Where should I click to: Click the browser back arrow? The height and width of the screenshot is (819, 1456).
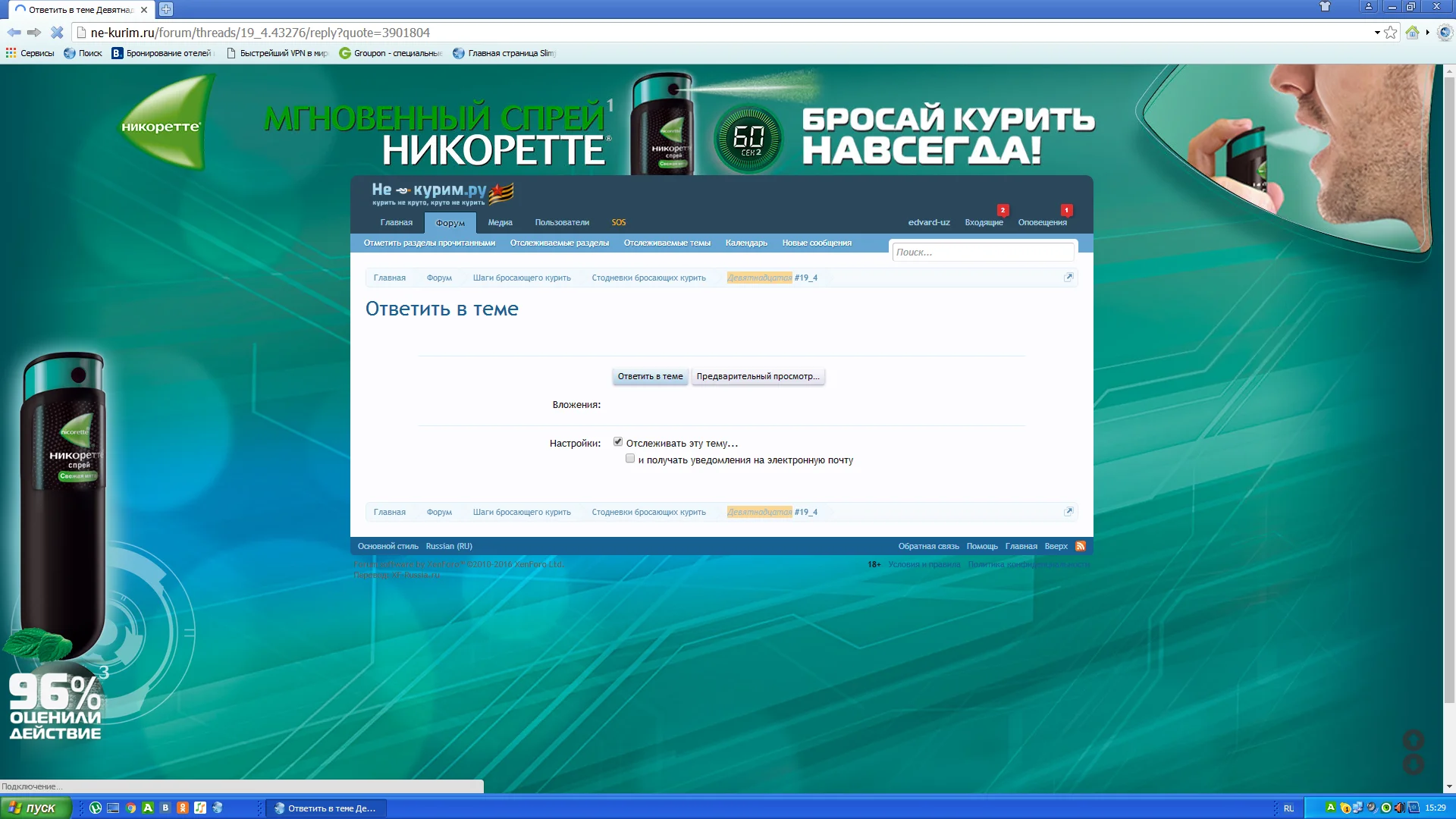point(14,33)
